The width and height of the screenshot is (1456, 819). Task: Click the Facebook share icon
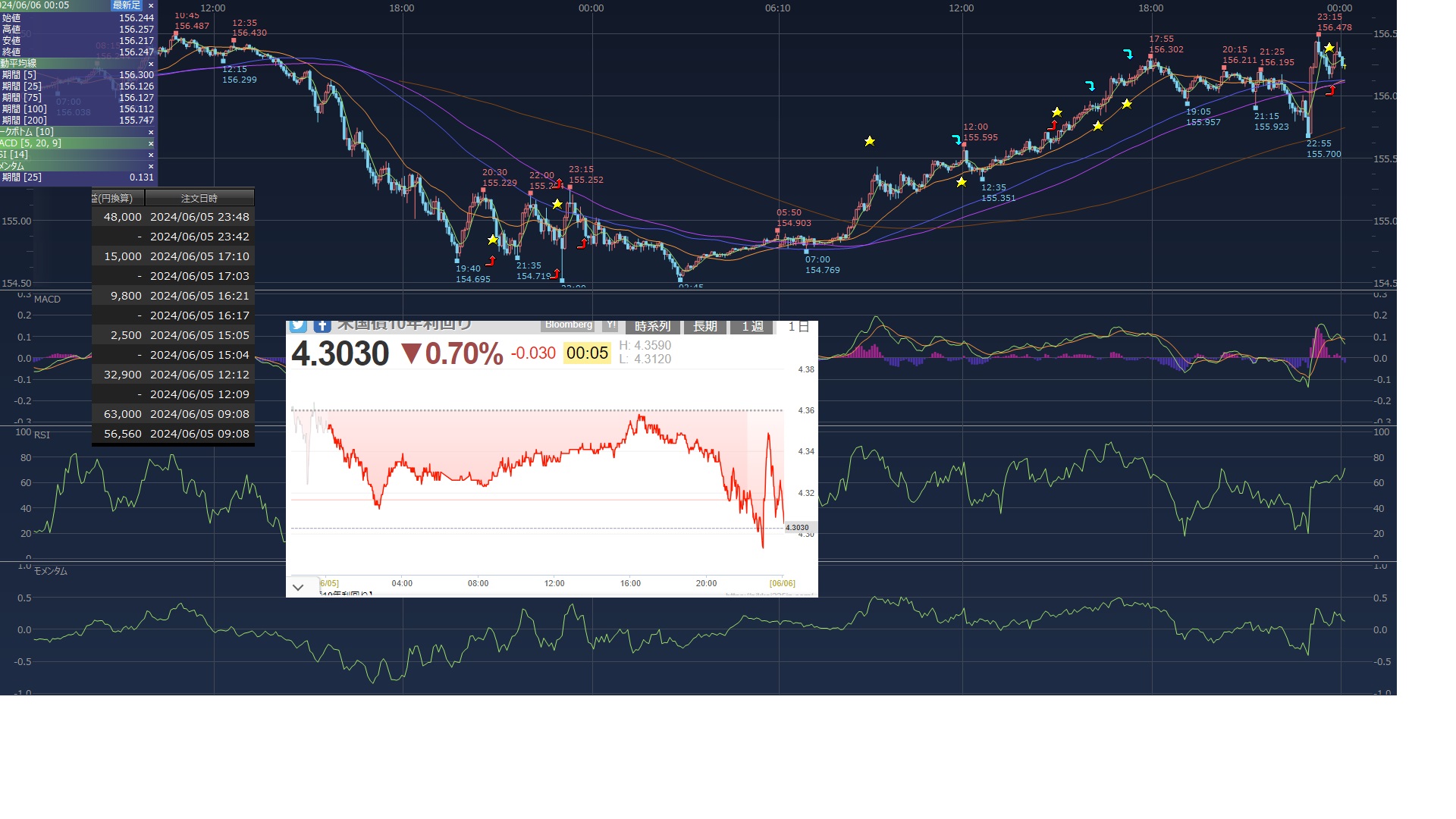click(x=322, y=326)
